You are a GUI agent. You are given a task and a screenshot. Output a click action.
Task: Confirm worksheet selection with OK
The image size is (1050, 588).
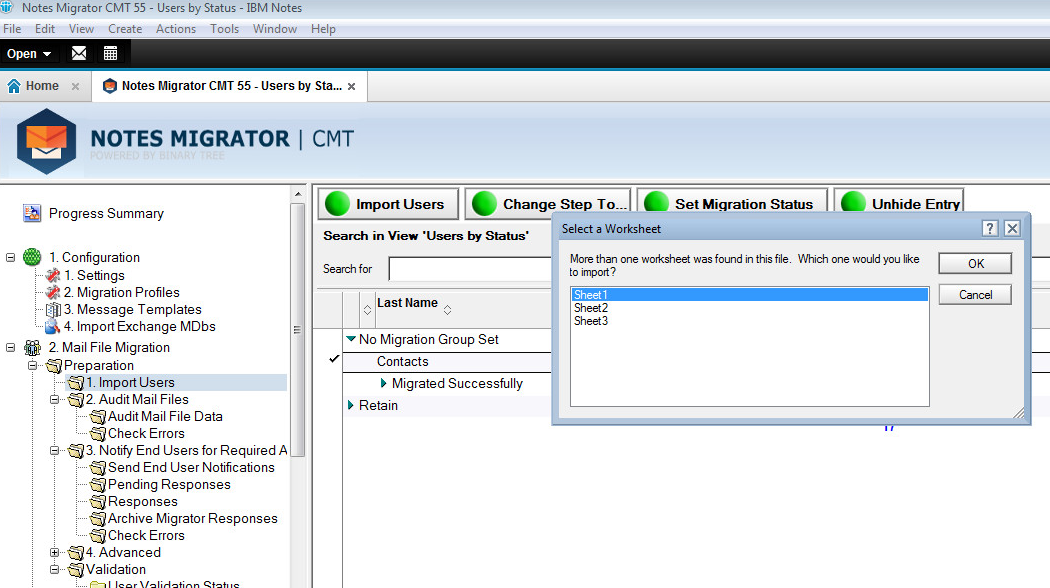(x=975, y=263)
